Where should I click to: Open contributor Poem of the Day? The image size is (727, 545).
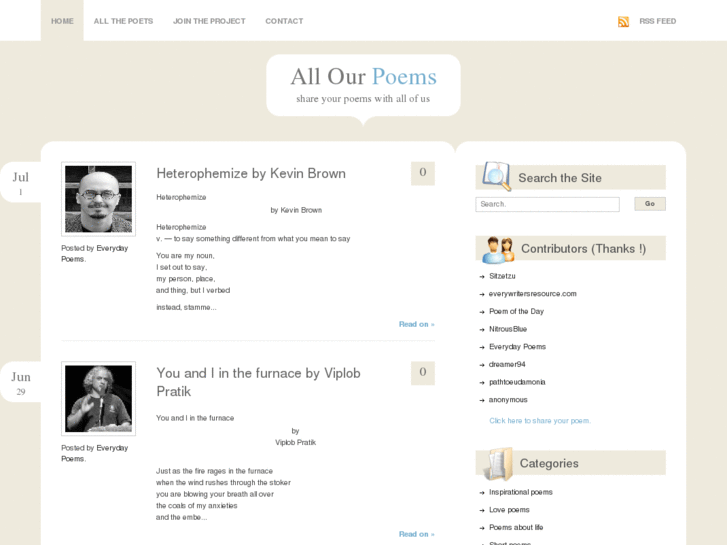pos(517,311)
